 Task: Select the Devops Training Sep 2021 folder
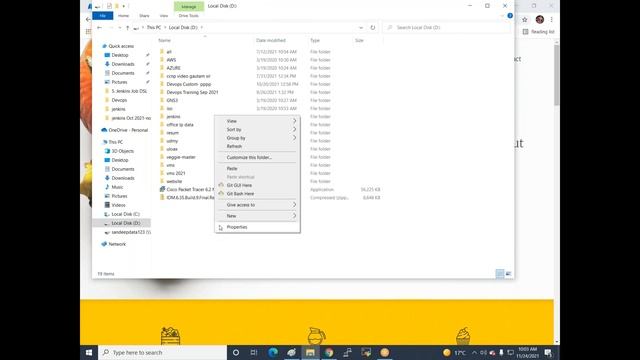[x=192, y=92]
